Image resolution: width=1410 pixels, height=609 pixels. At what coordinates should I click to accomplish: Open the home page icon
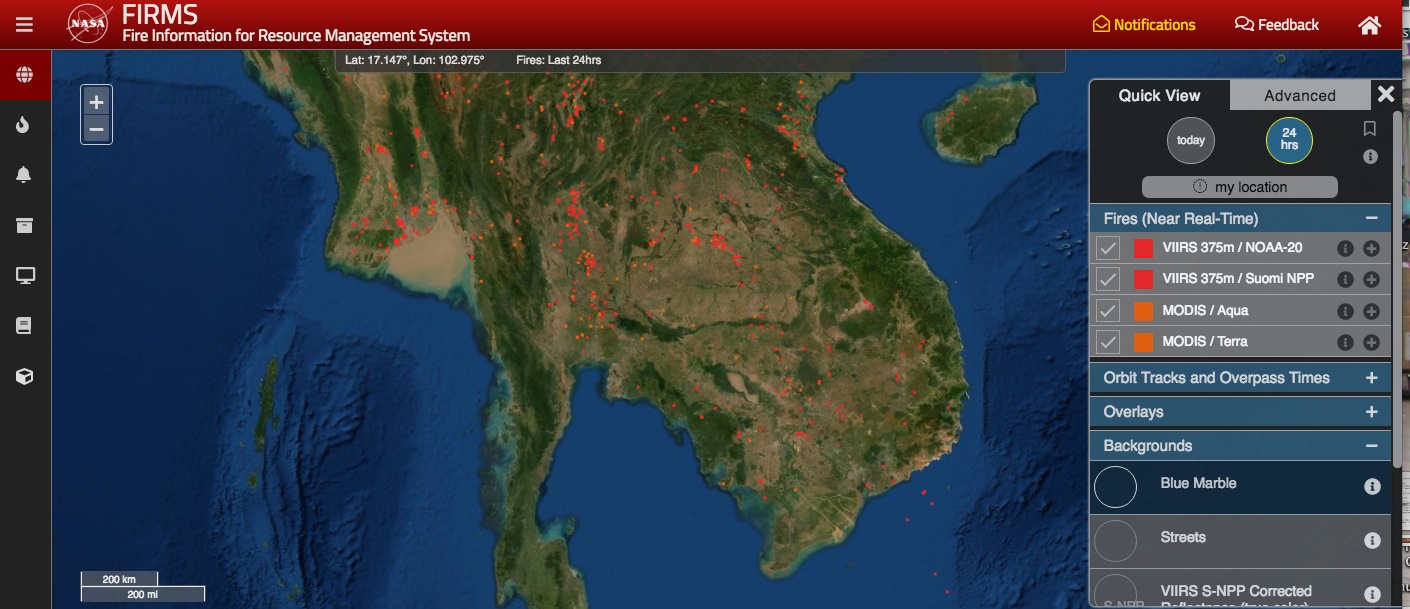click(1369, 25)
